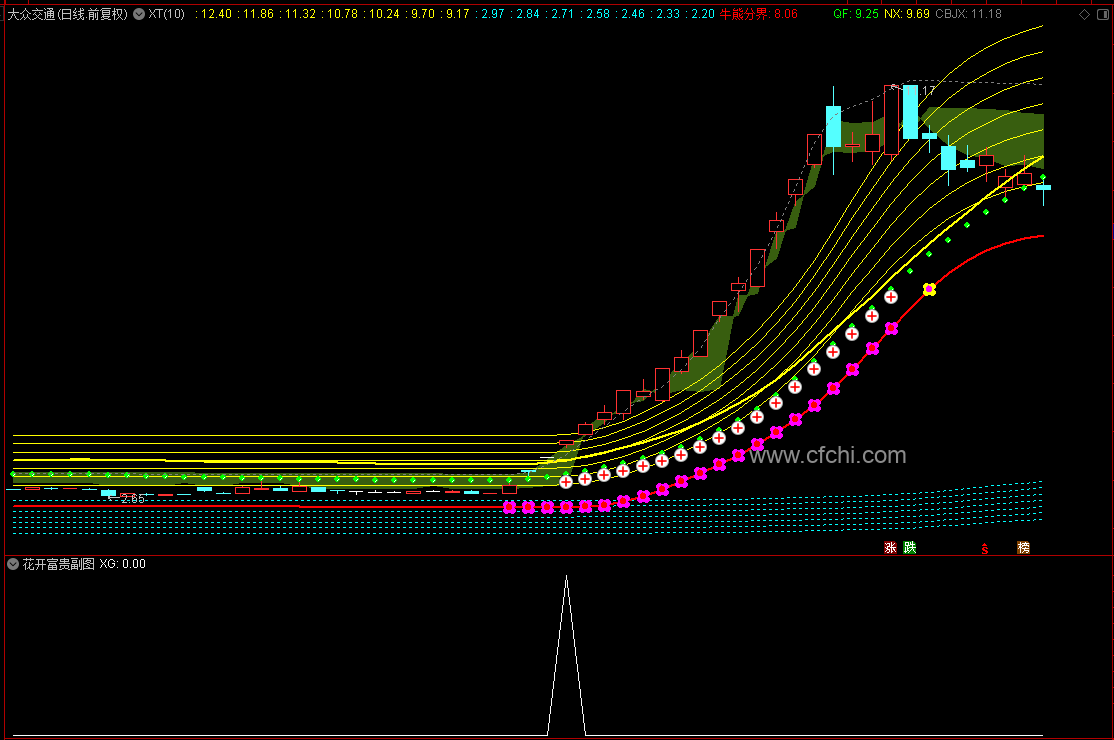Expand the 花开富贵副图 sub-chart indicator menu

[13, 564]
